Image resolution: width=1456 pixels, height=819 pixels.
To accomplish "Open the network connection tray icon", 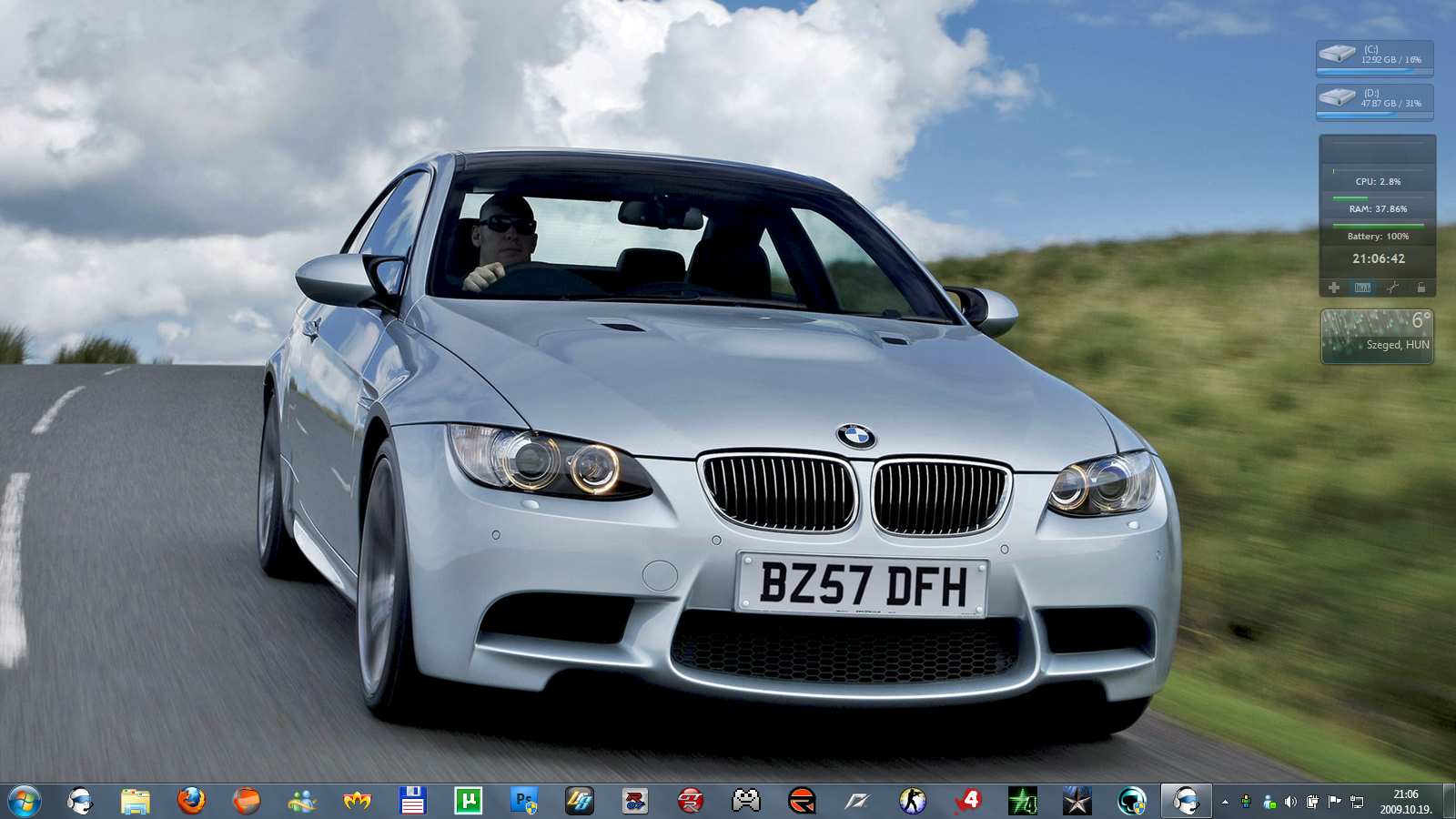I will coord(1357,802).
